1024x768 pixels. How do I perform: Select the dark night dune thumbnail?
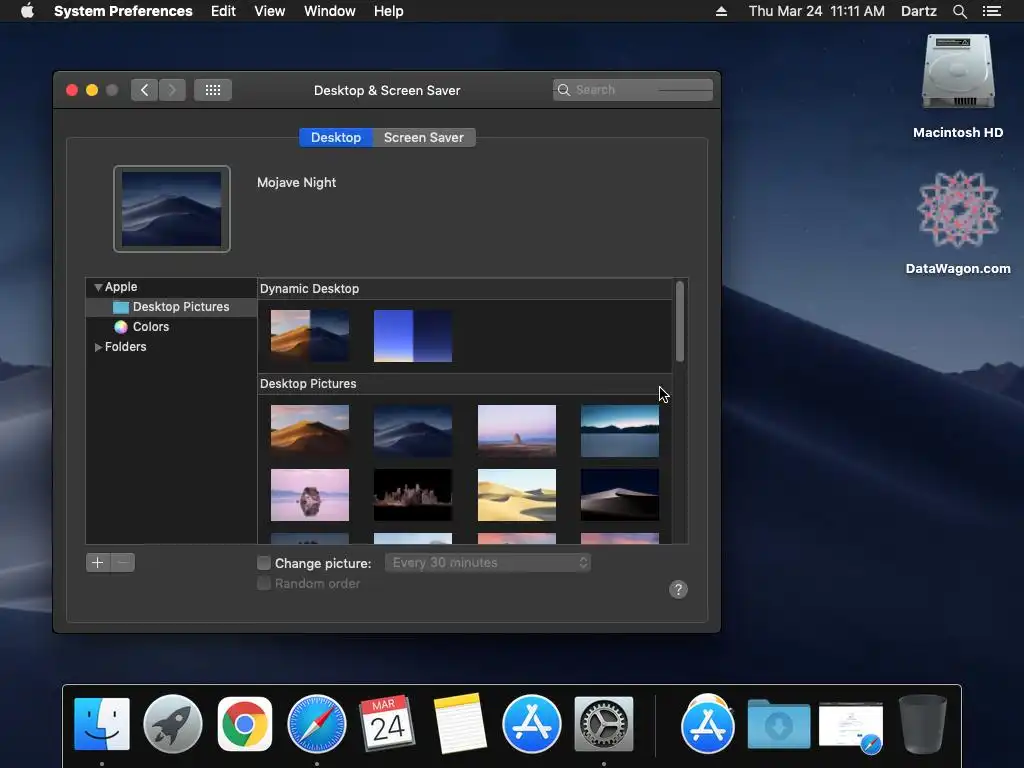coord(620,494)
